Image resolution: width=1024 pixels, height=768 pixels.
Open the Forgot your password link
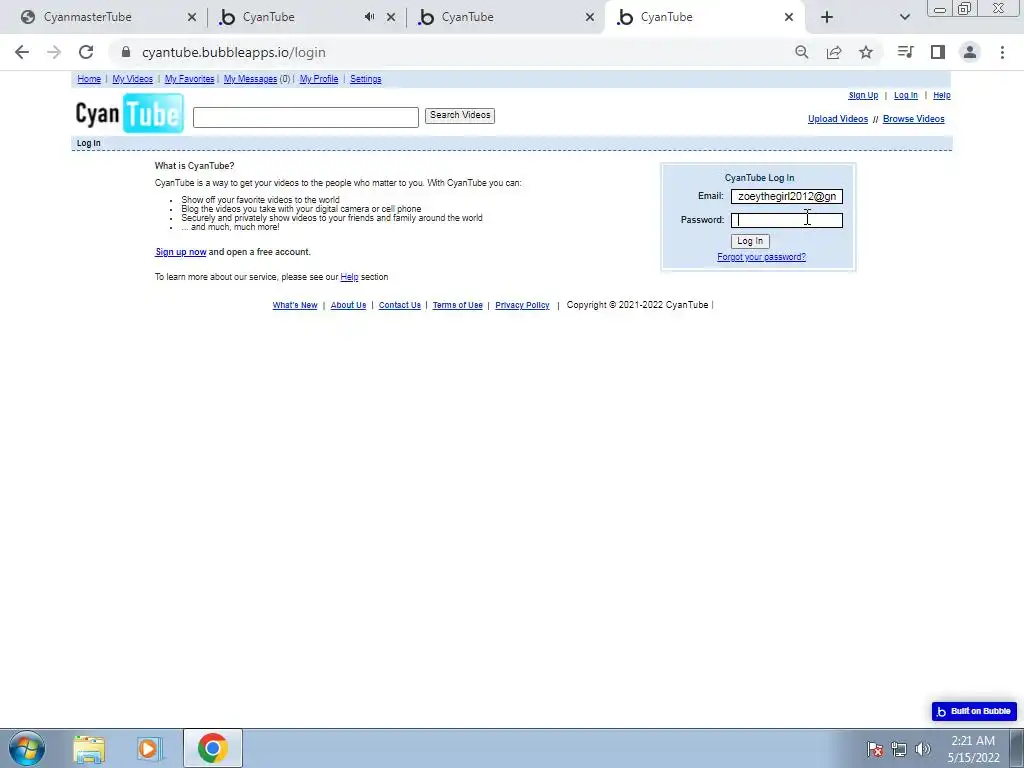(761, 257)
